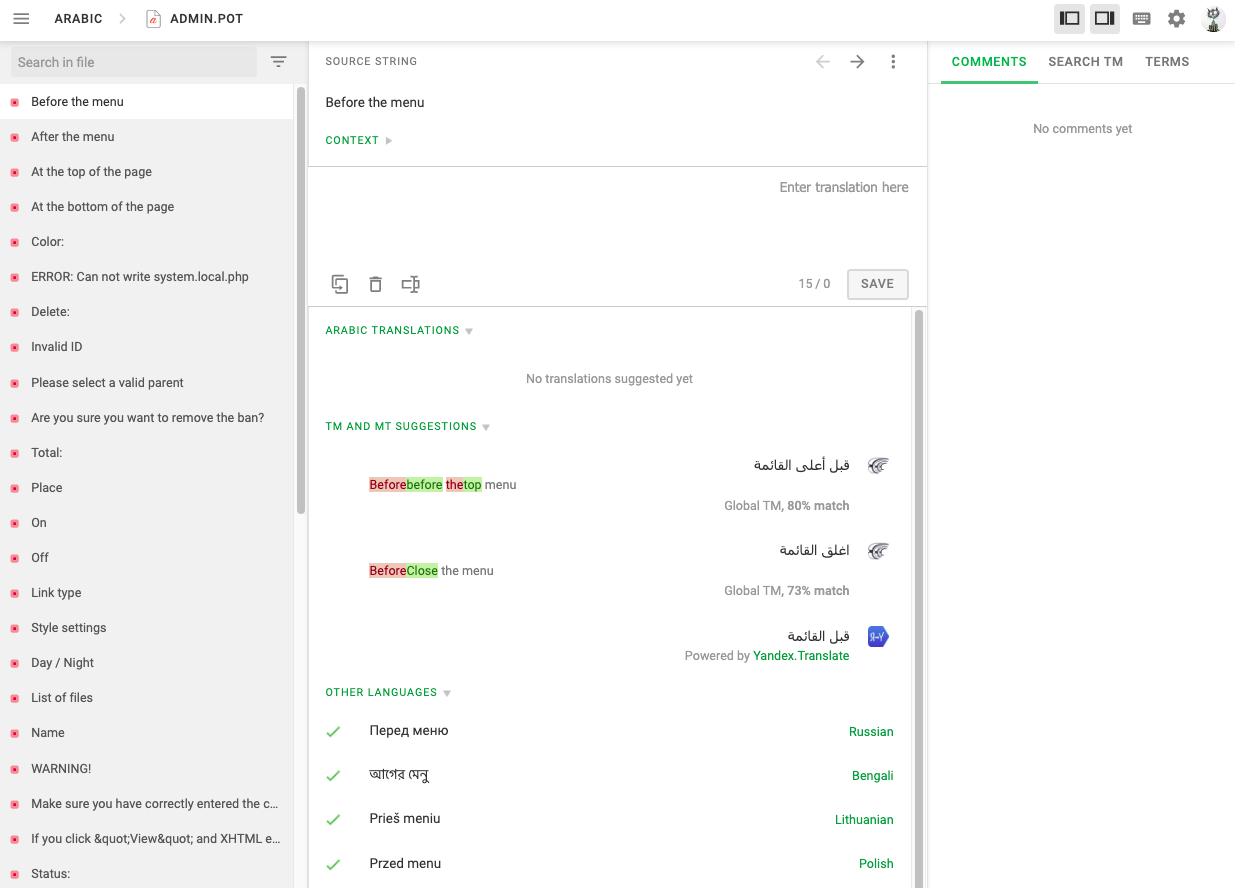Image resolution: width=1235 pixels, height=888 pixels.
Task: Go to previous string arrow
Action: coord(823,62)
